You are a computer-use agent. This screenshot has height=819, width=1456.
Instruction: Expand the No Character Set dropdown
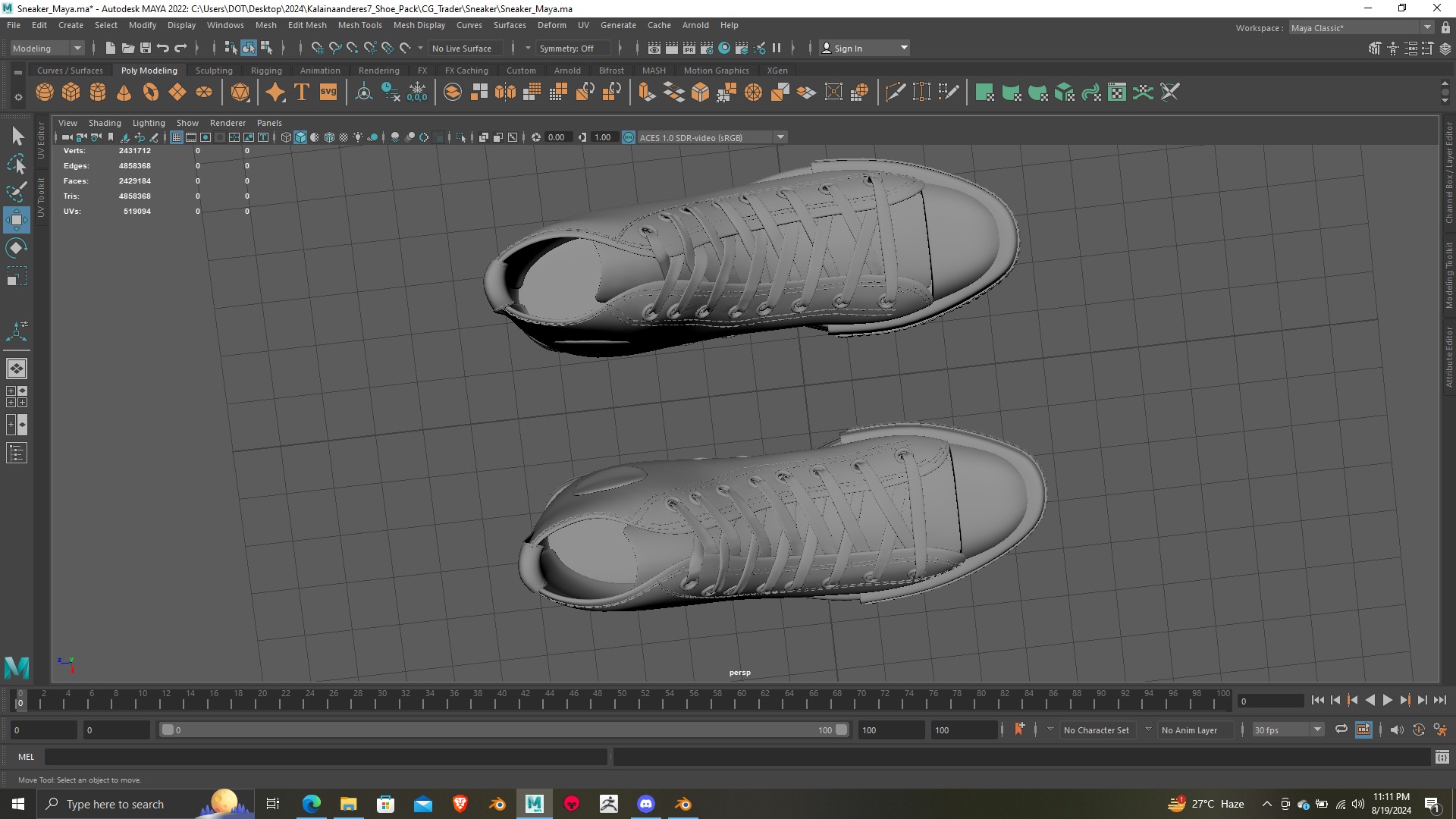[x=1050, y=730]
